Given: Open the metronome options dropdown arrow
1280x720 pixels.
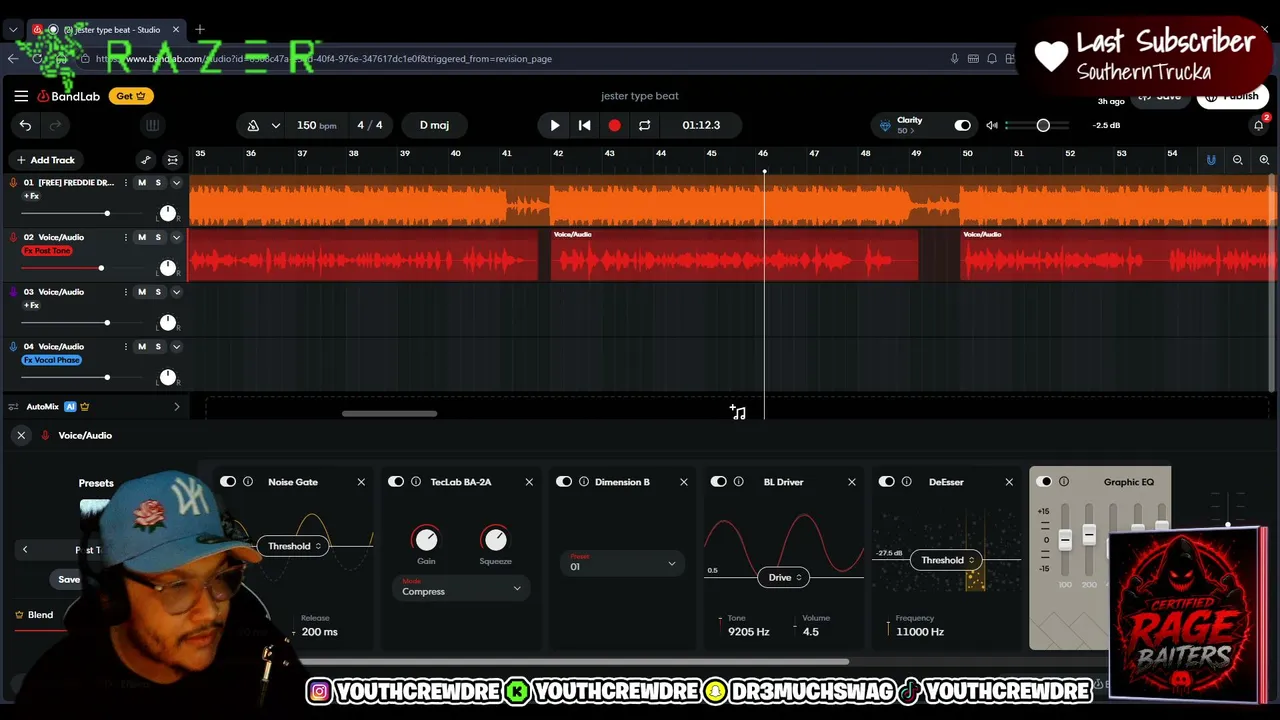Looking at the screenshot, I should coord(276,125).
